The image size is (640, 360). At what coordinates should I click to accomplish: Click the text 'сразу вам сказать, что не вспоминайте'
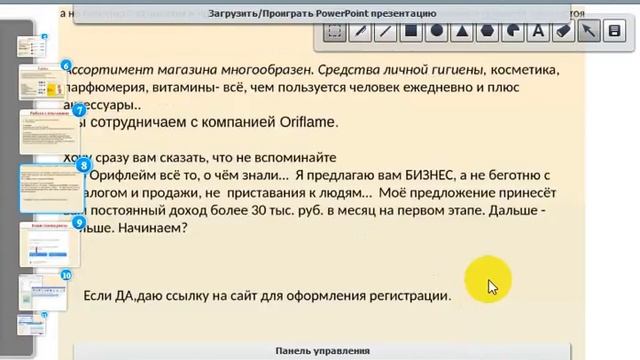(x=216, y=158)
